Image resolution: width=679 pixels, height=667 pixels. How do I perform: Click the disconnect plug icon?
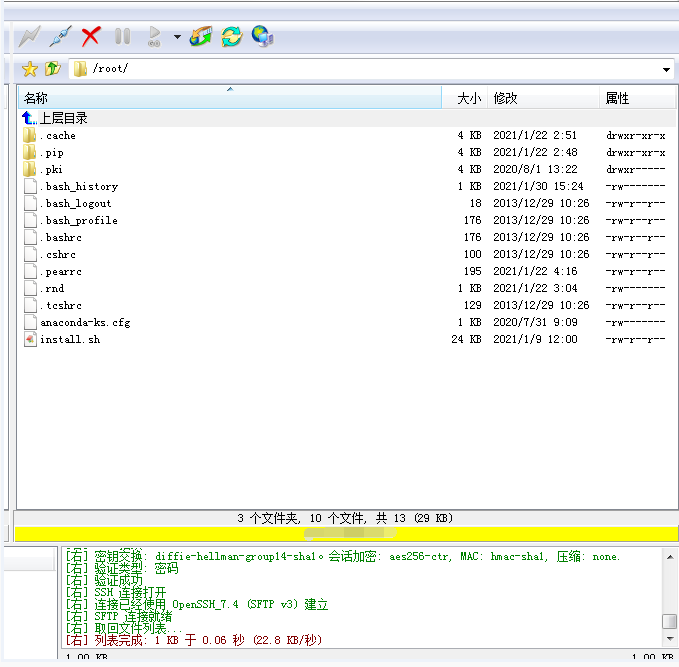(59, 37)
